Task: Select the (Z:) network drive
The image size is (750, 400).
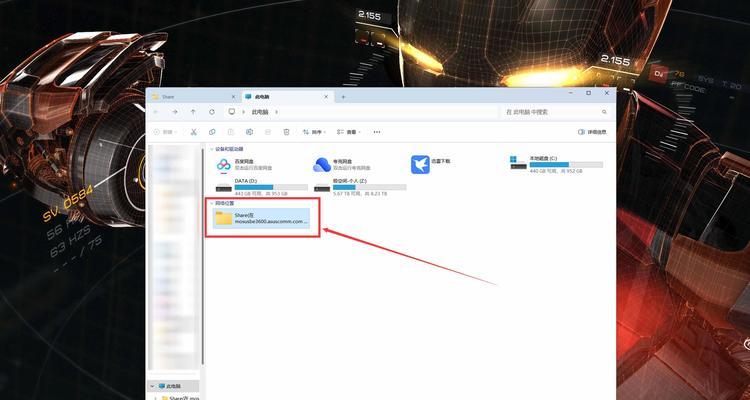Action: 360,187
